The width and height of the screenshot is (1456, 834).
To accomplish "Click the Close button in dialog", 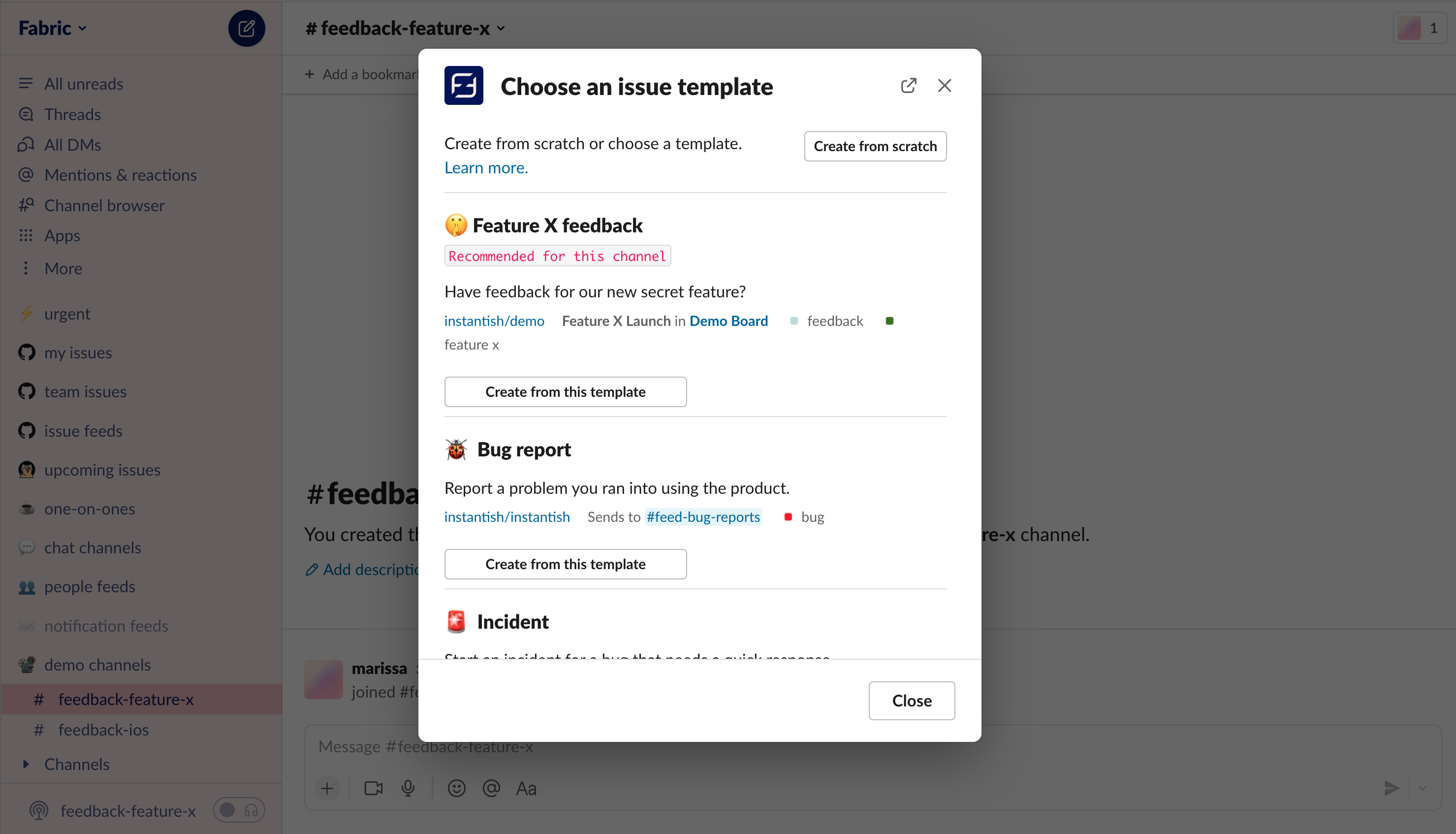I will click(x=912, y=701).
